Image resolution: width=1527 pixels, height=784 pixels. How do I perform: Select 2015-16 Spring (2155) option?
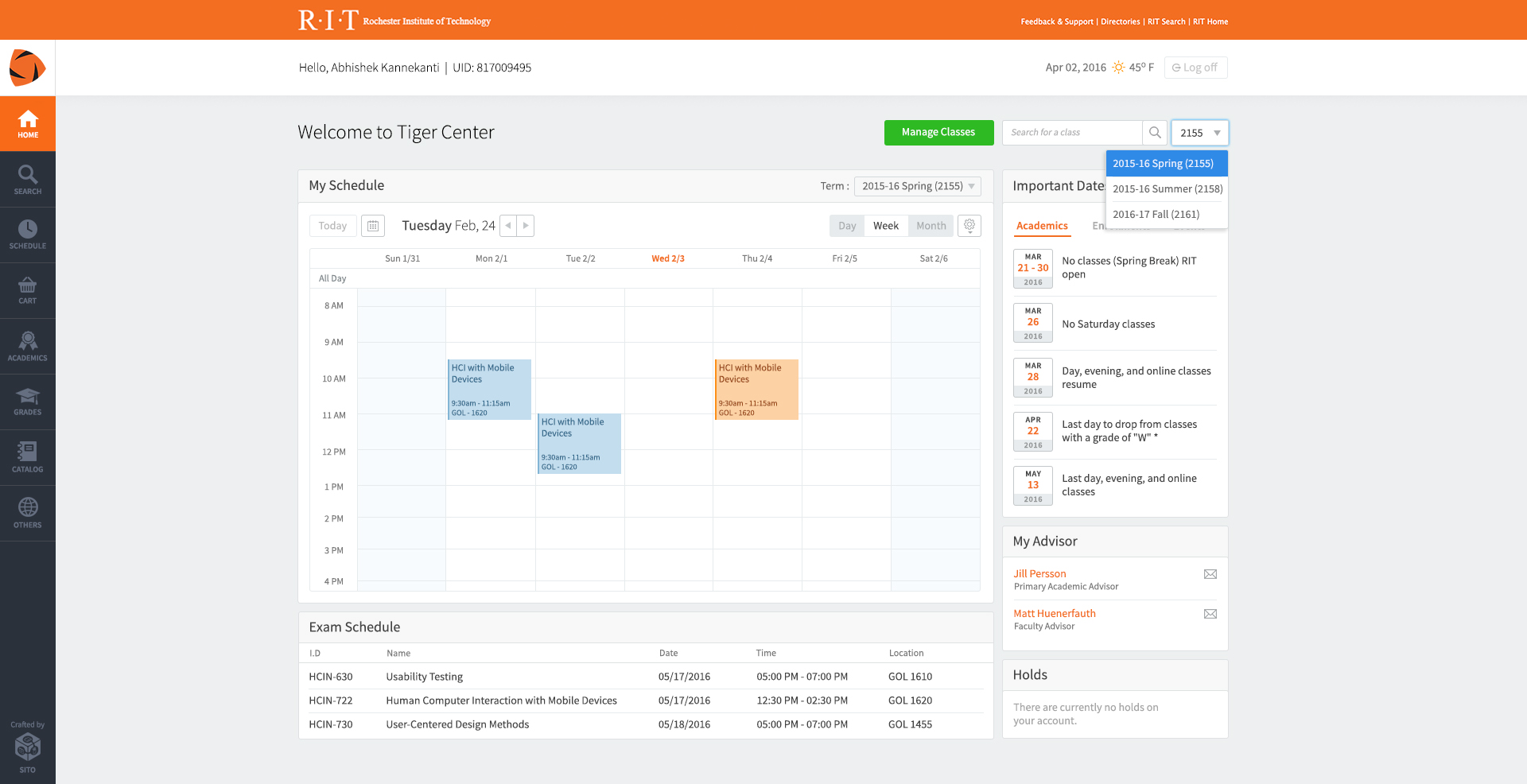tap(1167, 164)
